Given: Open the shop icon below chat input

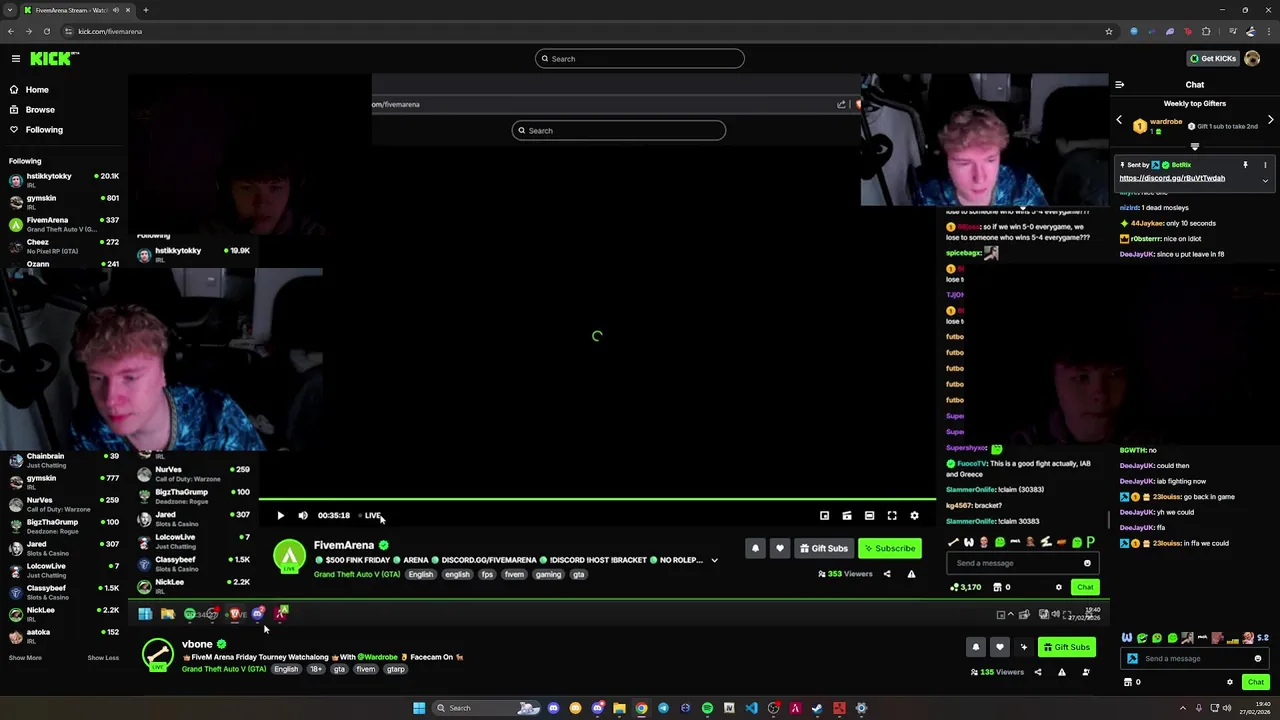Looking at the screenshot, I should point(1128,682).
